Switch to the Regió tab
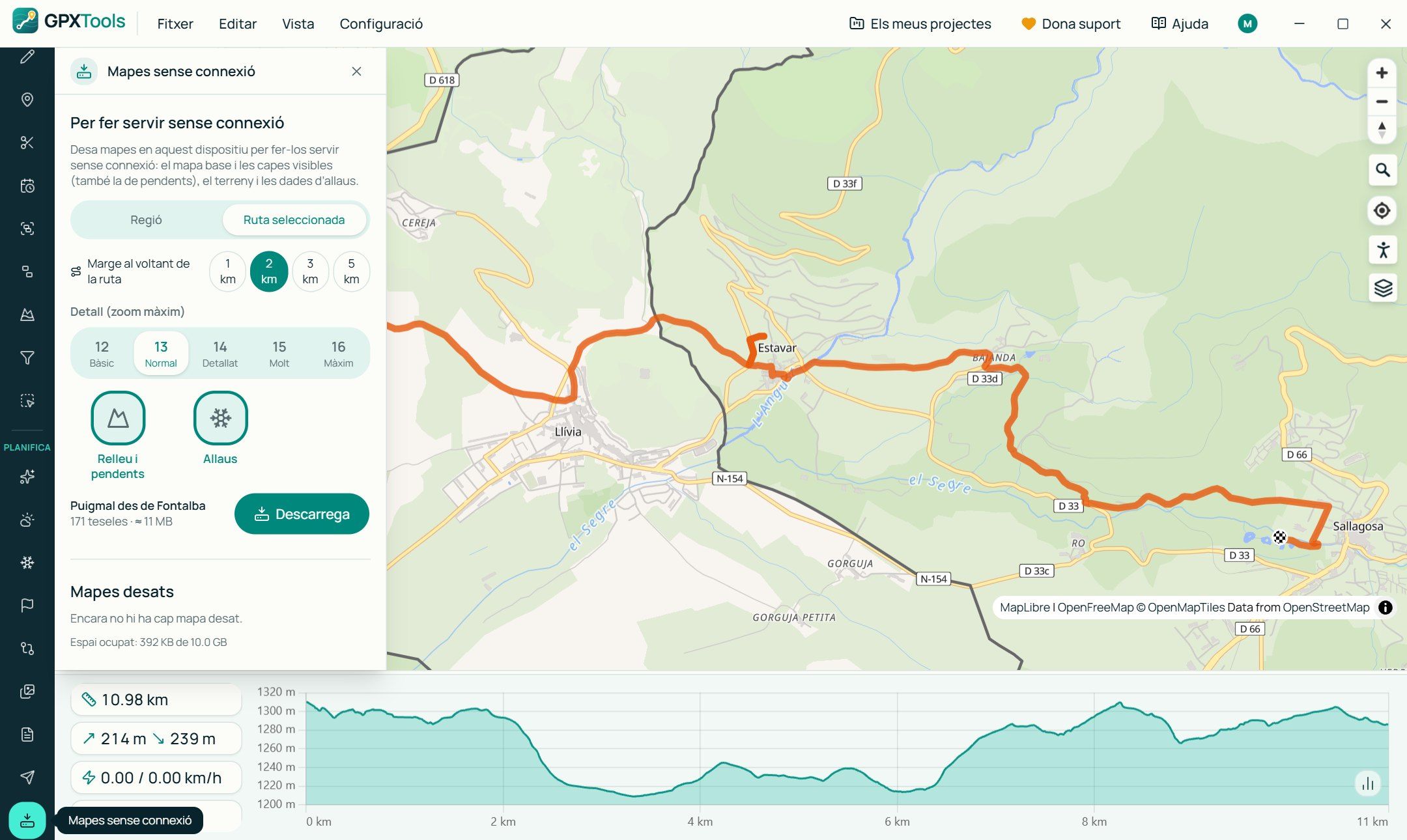The image size is (1407, 840). pos(146,220)
